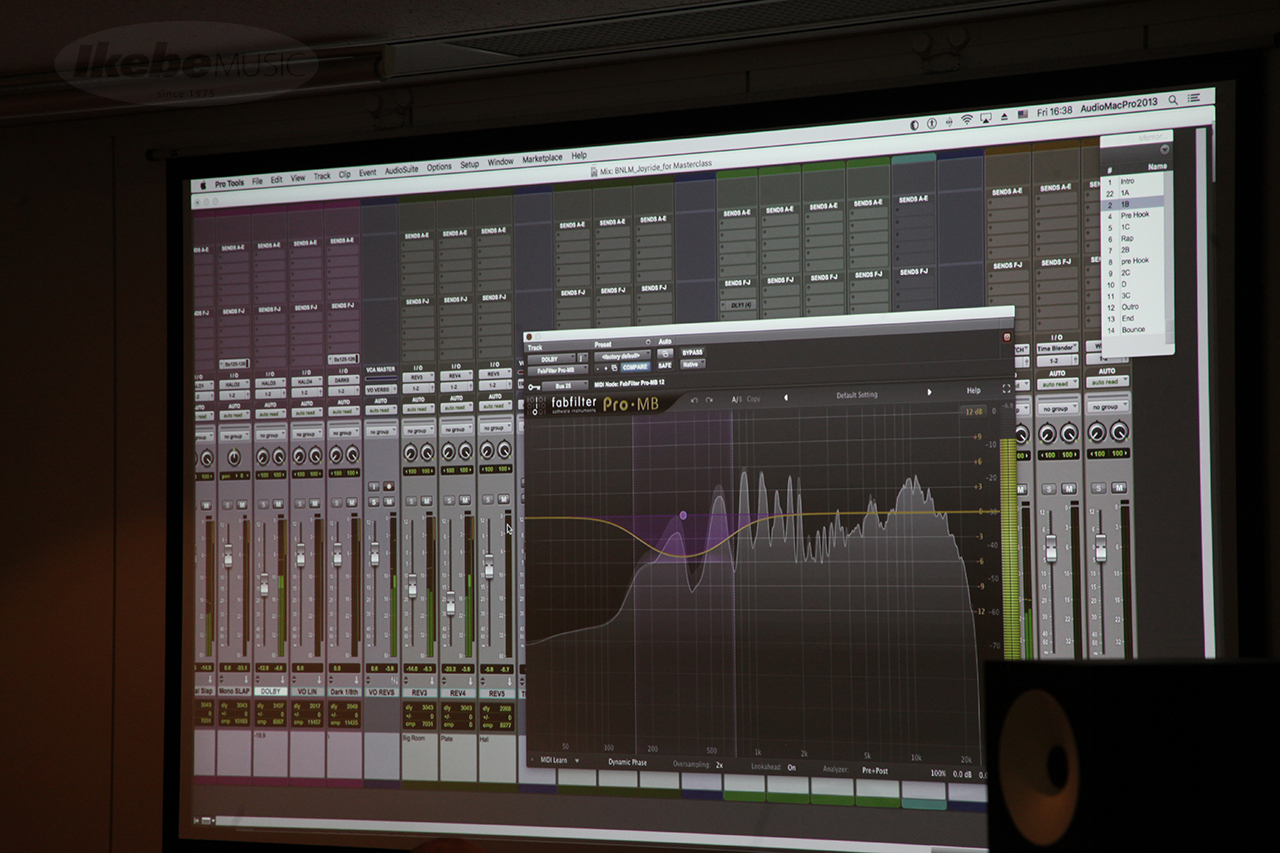Go to next preset in Pro-MB

point(929,392)
